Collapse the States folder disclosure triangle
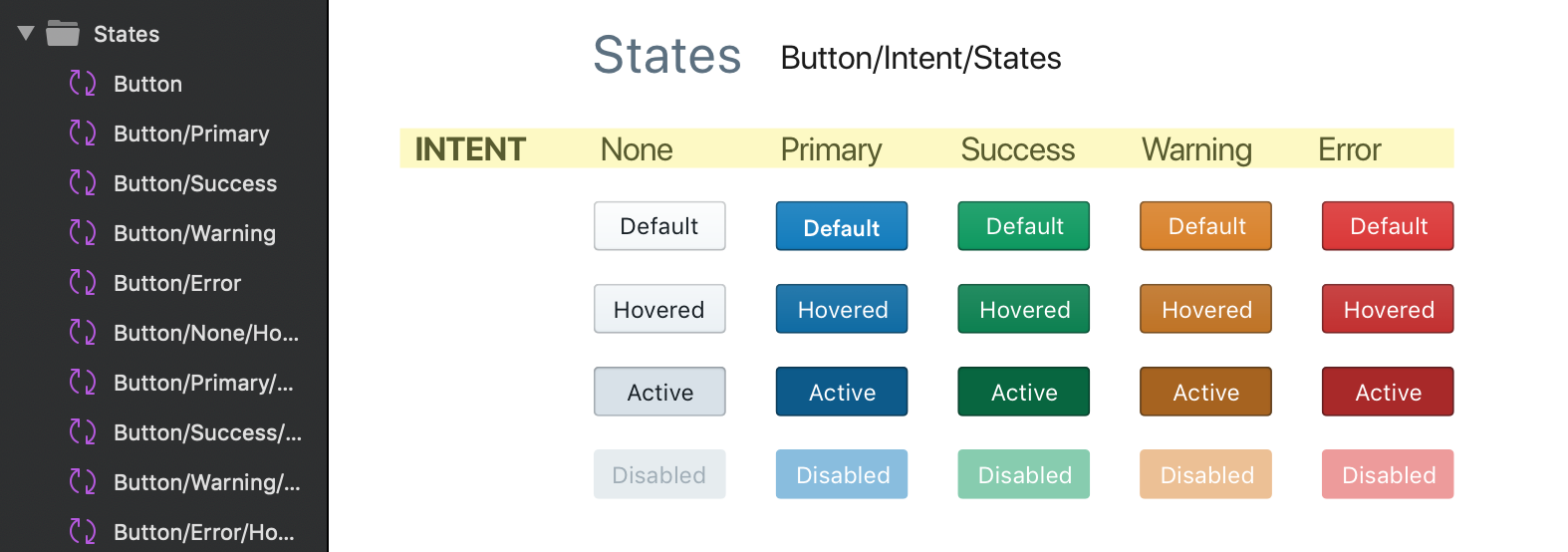The width and height of the screenshot is (1568, 552). [26, 34]
